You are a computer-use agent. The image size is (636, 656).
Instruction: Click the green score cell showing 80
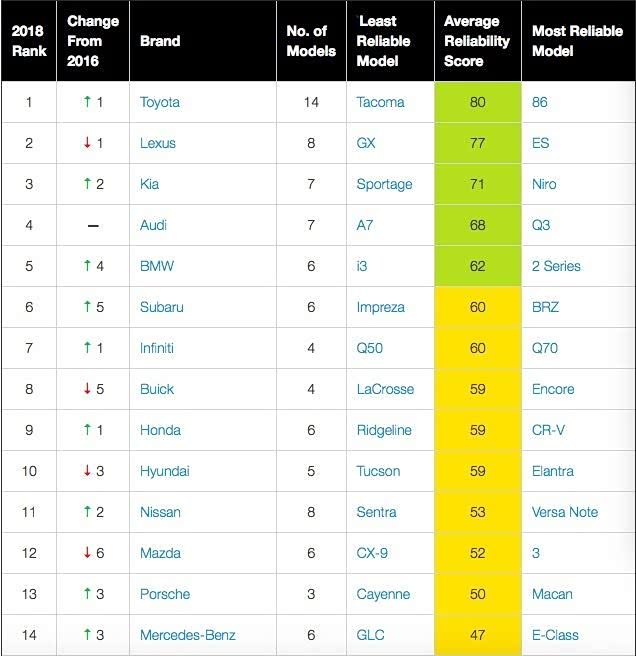(477, 102)
